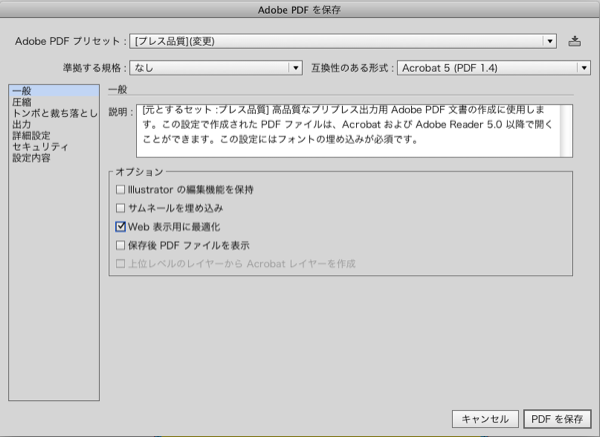Open the 互換性のある形式 dropdown showing Acrobat 5

click(x=494, y=68)
